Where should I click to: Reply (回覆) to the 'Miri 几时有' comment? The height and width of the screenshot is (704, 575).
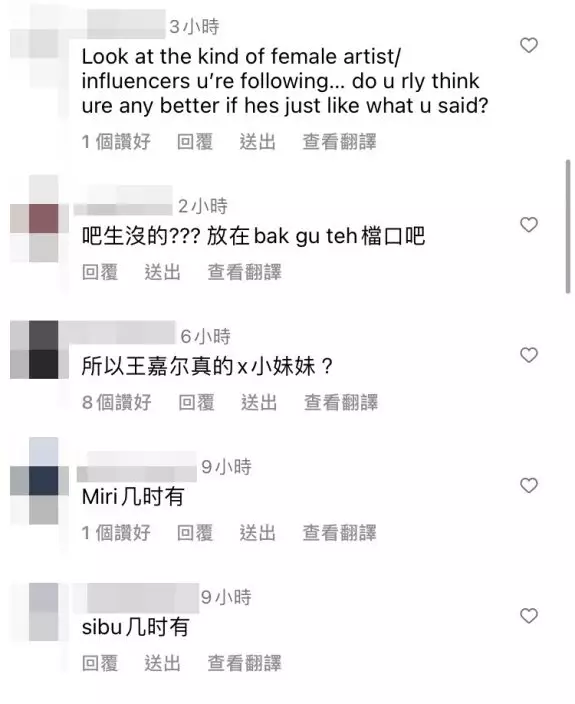pos(194,533)
